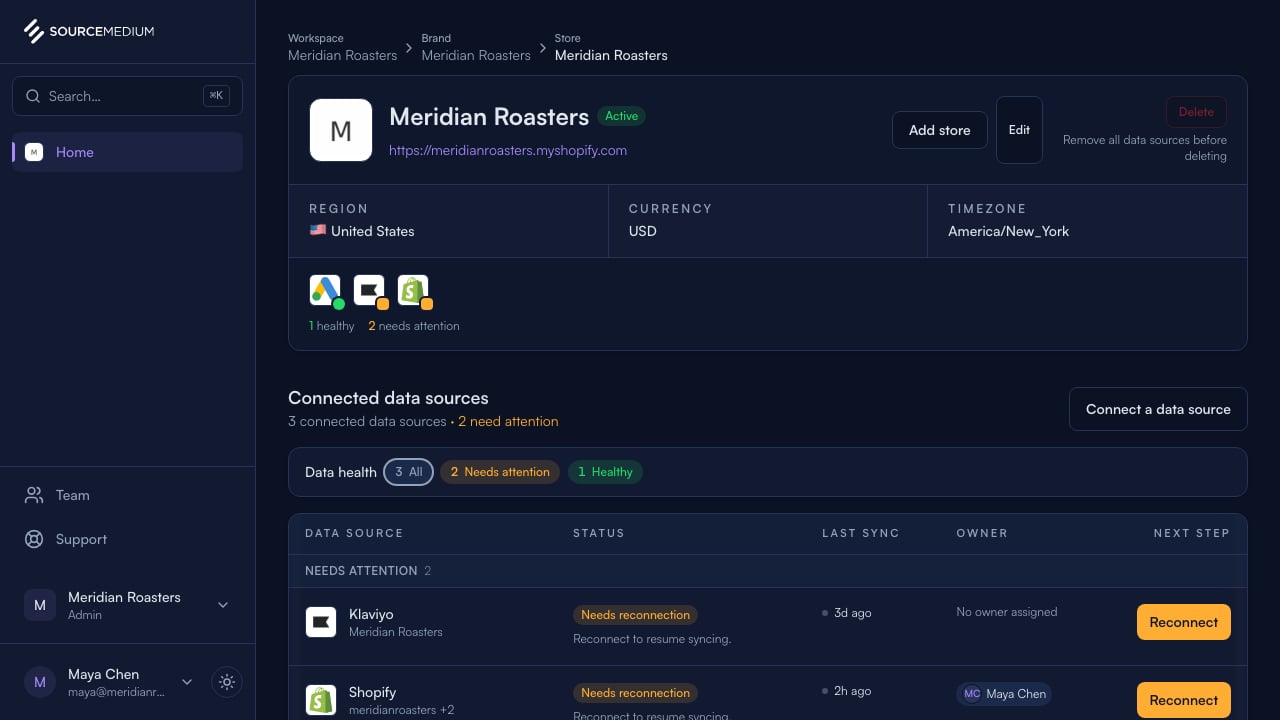Open the Support page
The image size is (1280, 720).
point(127,539)
